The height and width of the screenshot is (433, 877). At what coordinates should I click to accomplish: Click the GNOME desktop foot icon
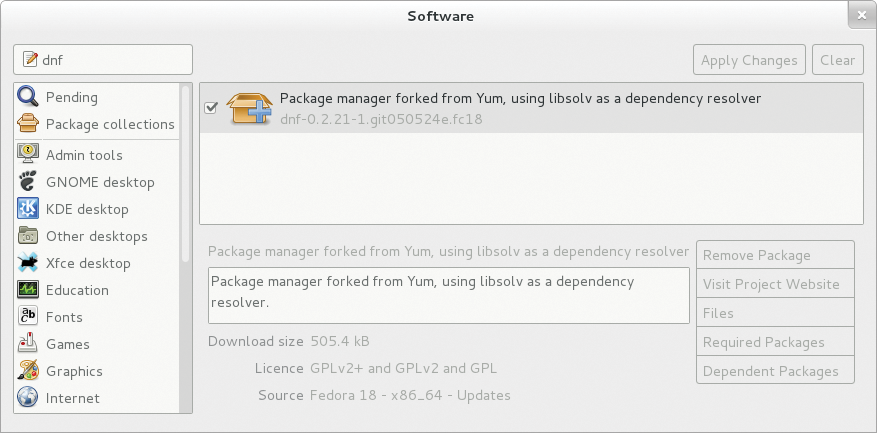(28, 182)
